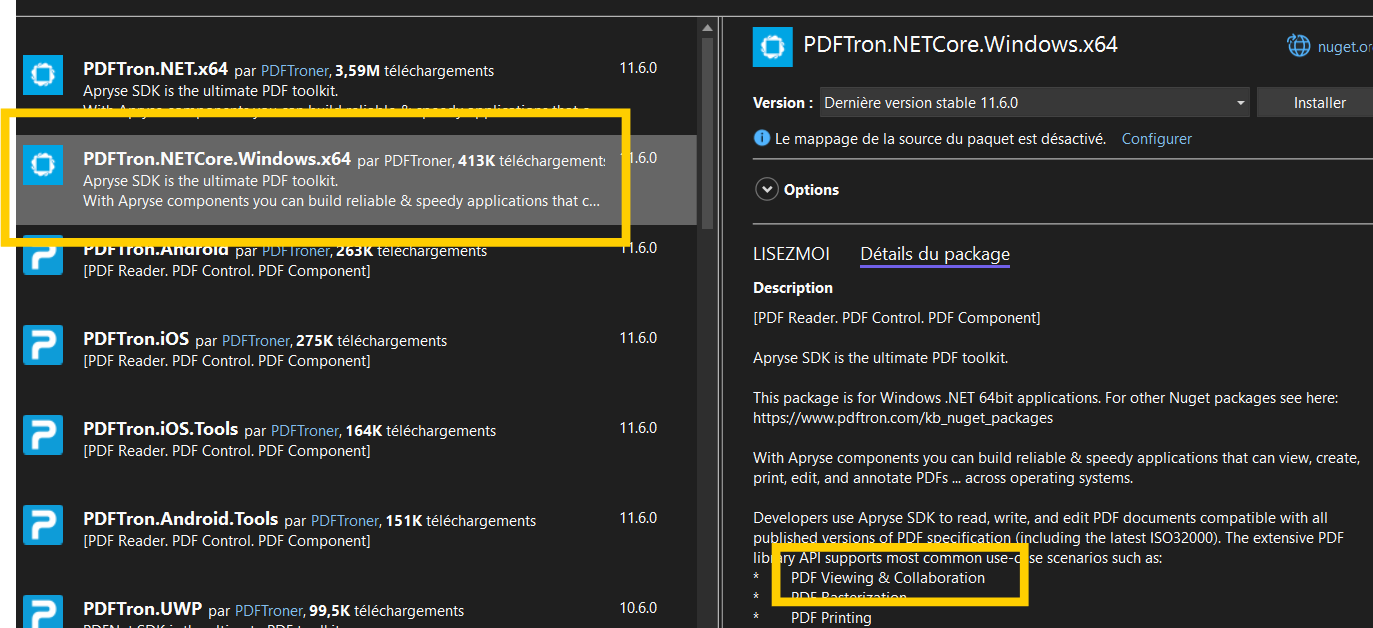Screen dimensions: 1373x628
Task: Click the "99,5K téléchargements" download count
Action: coord(387,611)
